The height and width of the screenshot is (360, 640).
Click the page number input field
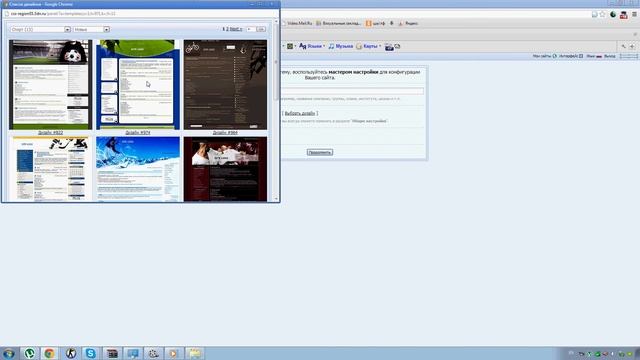click(x=251, y=29)
